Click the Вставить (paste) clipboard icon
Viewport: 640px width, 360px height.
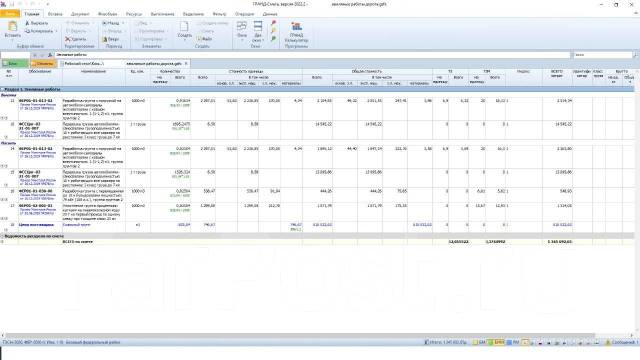click(x=13, y=27)
